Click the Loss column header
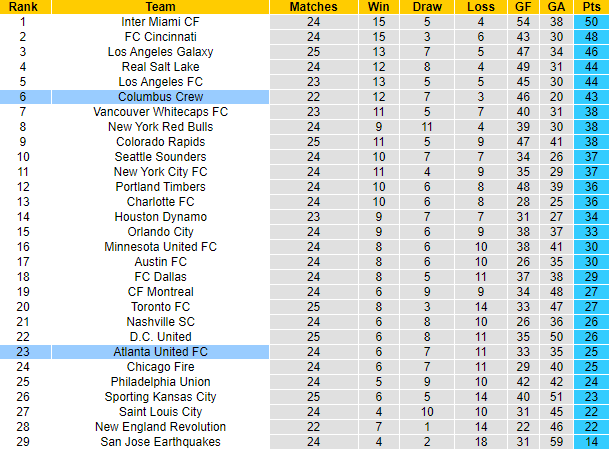This screenshot has height=450, width=609. pos(480,6)
